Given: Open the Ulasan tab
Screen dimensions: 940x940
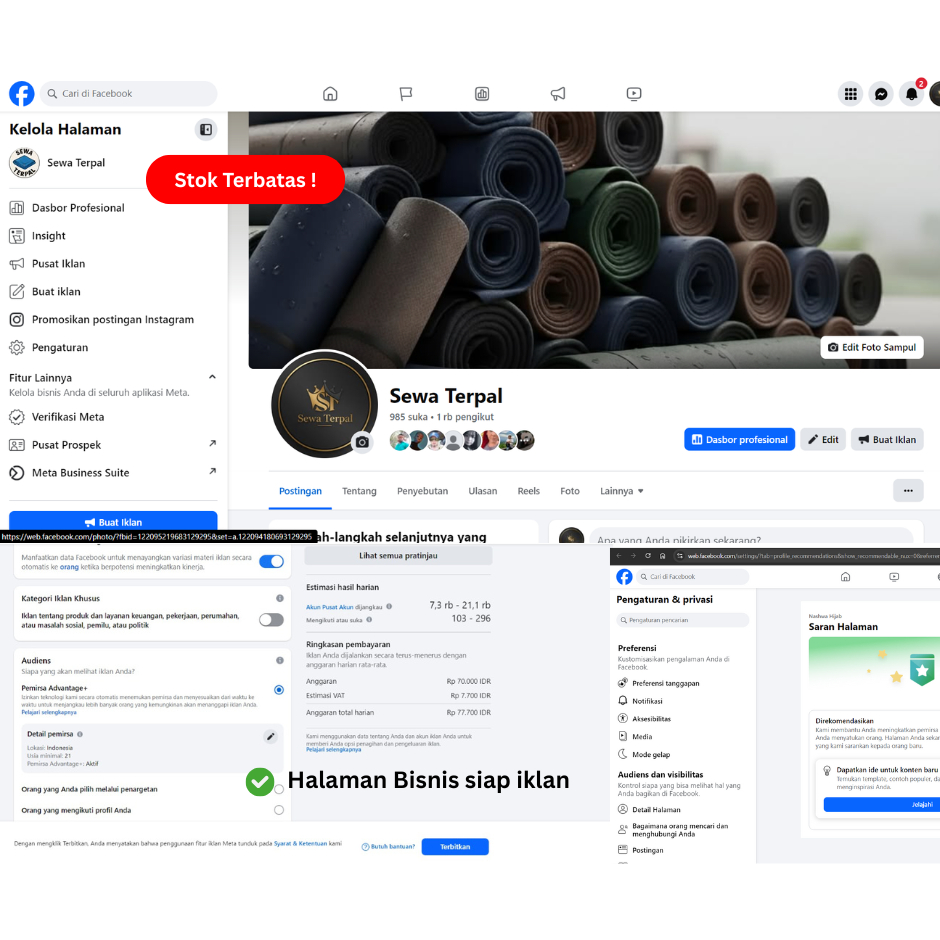Looking at the screenshot, I should coord(483,491).
